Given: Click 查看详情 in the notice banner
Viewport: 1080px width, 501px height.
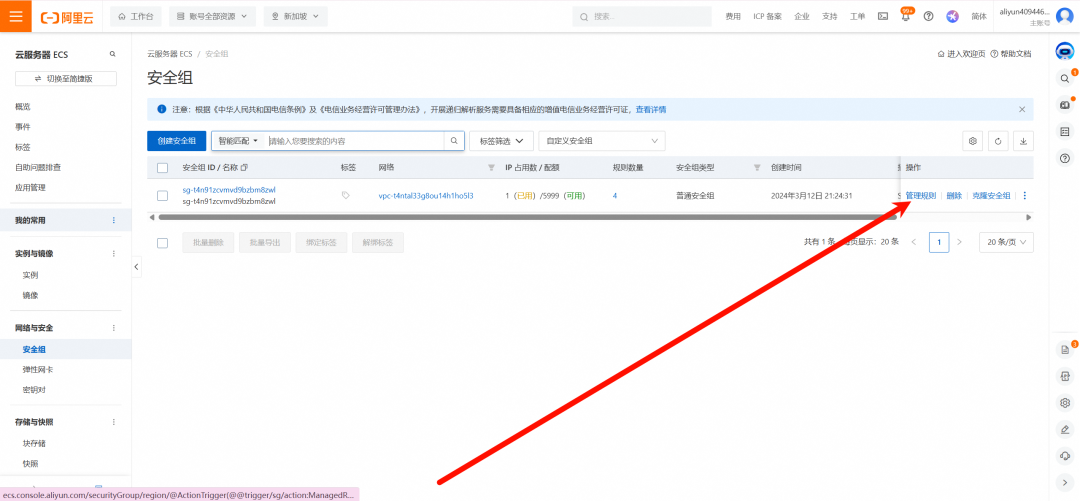Looking at the screenshot, I should [x=651, y=110].
